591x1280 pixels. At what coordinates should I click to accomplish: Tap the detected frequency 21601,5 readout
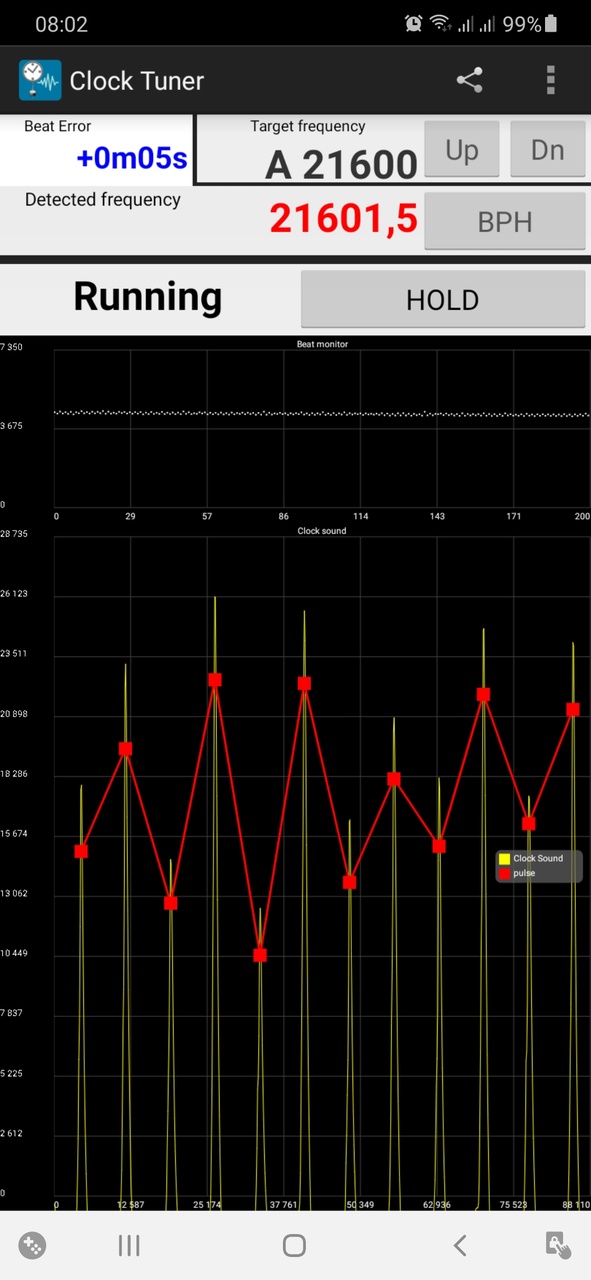(343, 218)
